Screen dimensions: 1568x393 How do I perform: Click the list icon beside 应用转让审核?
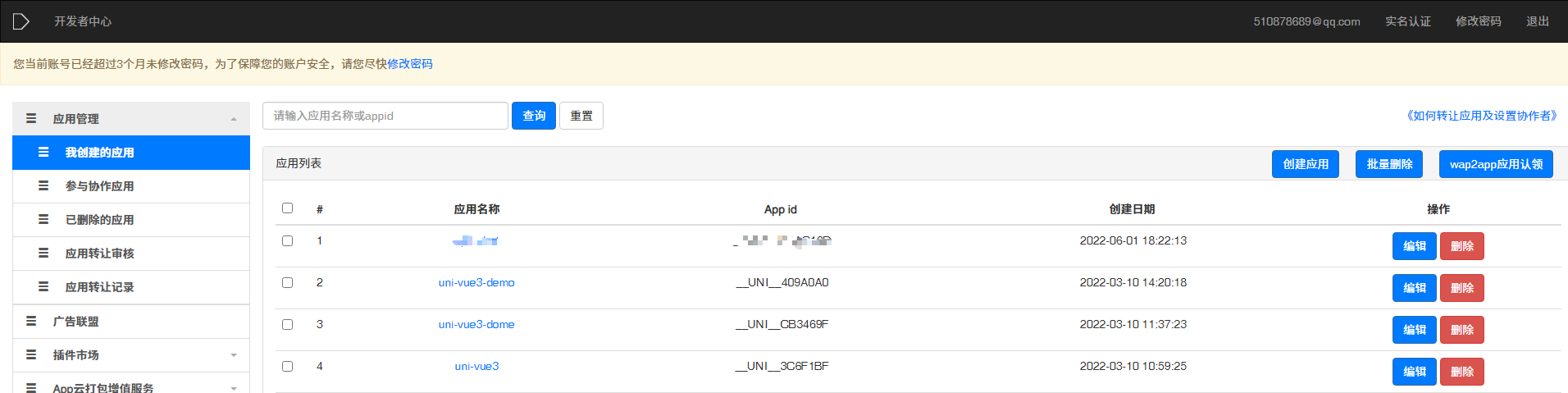43,254
